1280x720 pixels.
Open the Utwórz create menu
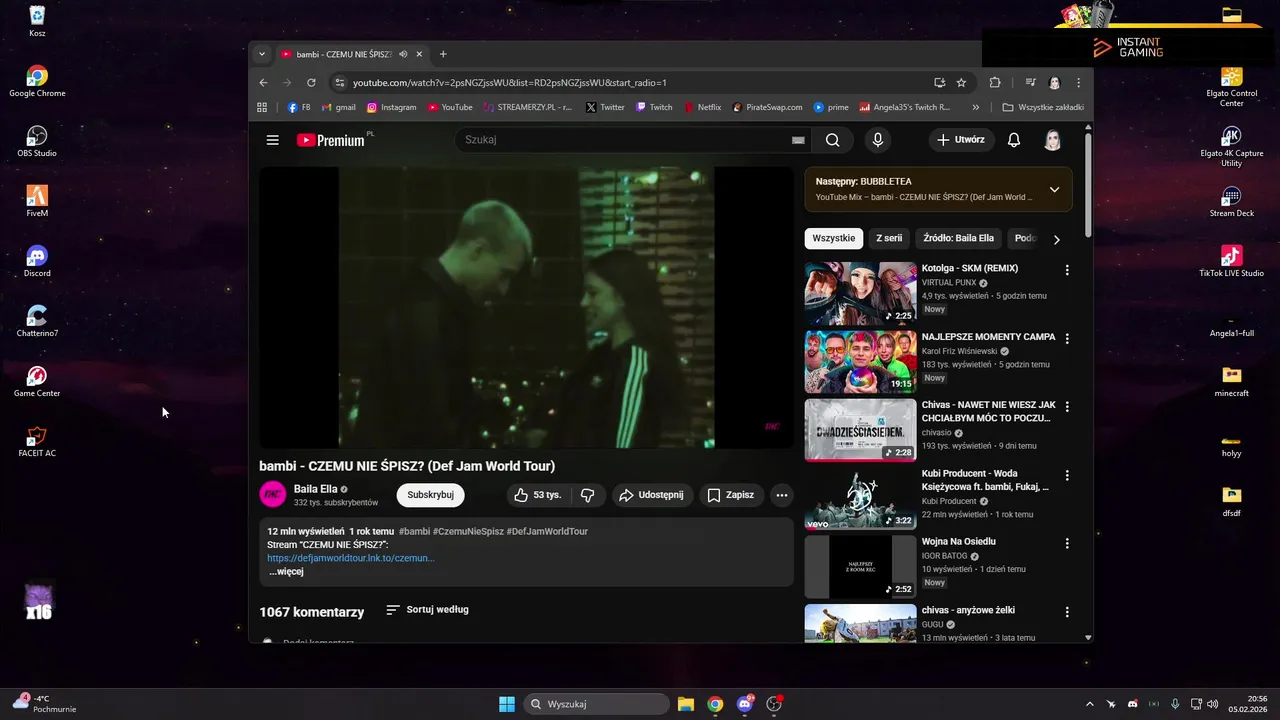click(x=960, y=140)
